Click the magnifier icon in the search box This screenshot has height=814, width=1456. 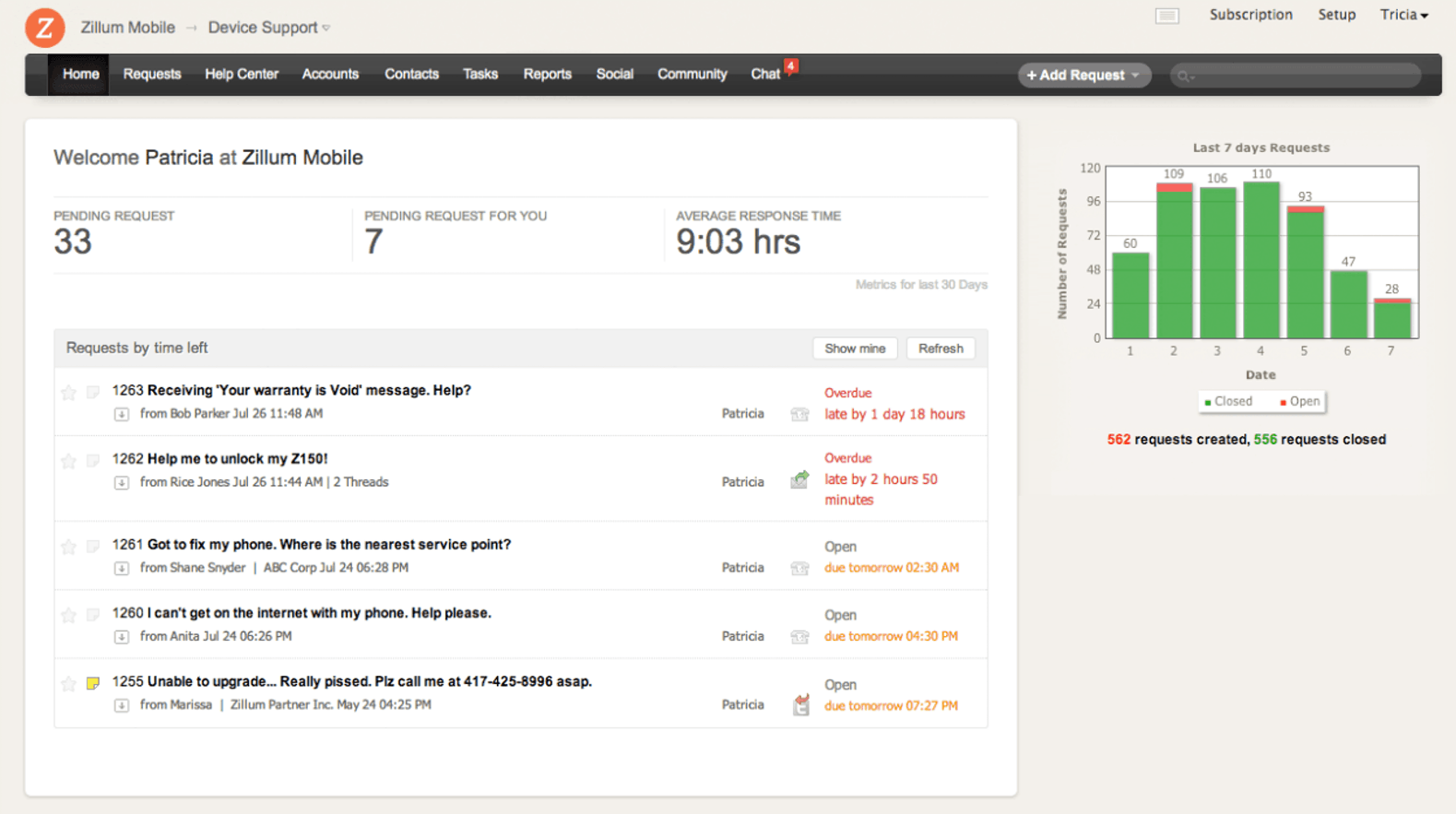(1184, 76)
